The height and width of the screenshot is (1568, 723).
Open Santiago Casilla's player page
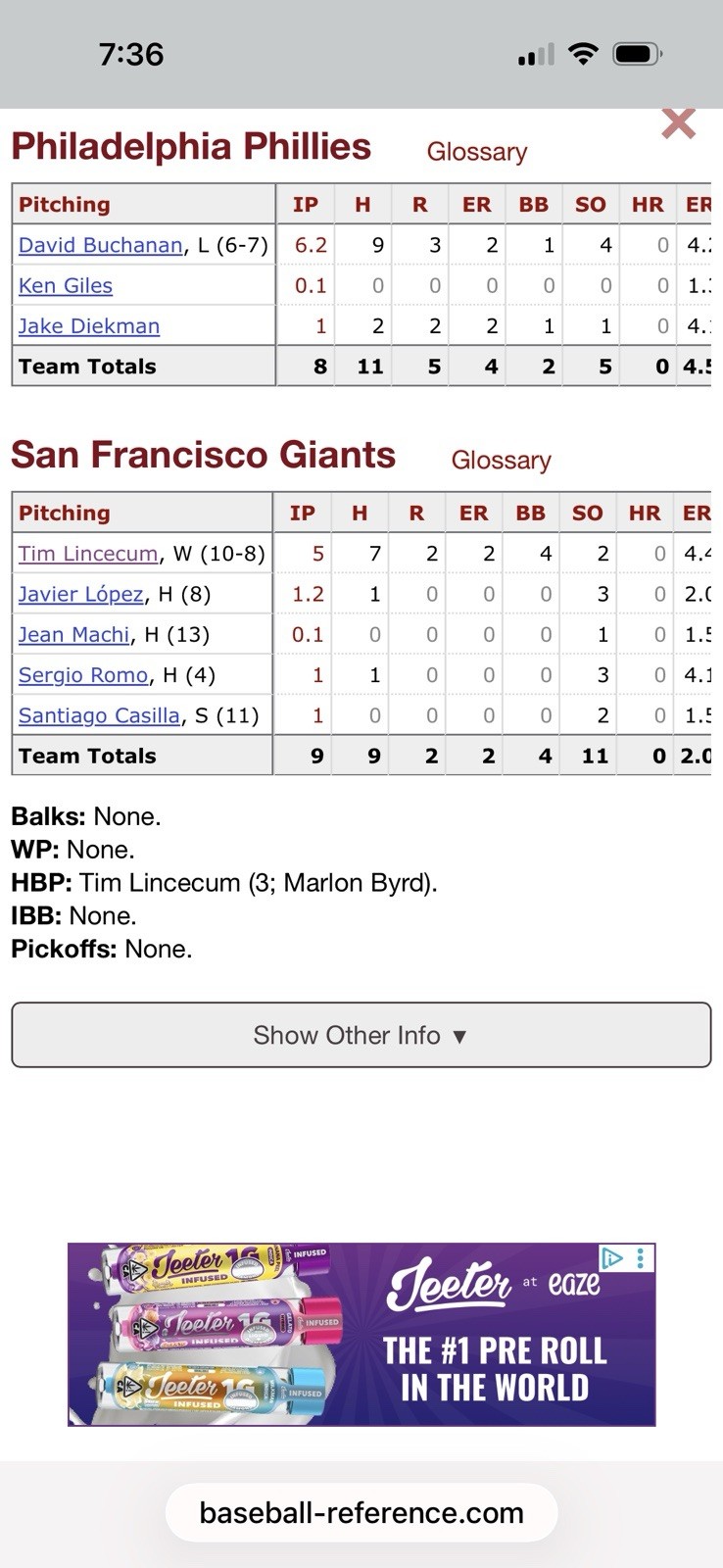(99, 715)
